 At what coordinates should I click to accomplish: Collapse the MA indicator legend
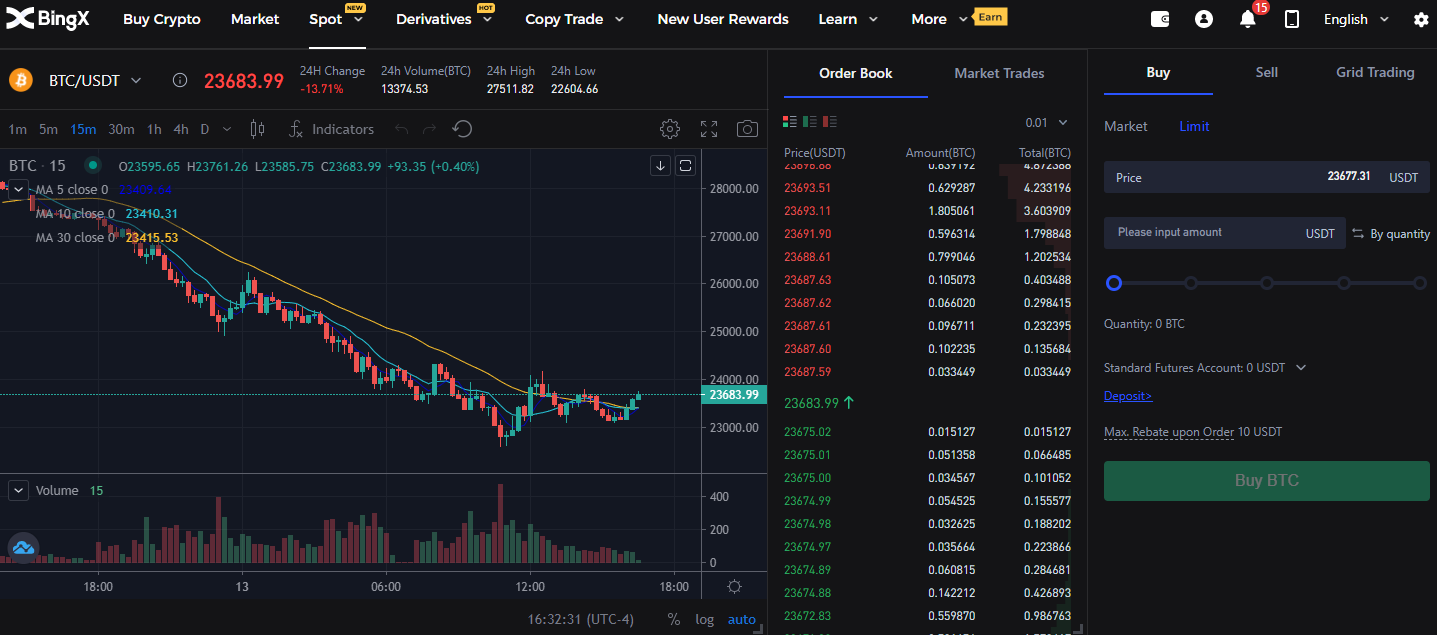[x=18, y=189]
